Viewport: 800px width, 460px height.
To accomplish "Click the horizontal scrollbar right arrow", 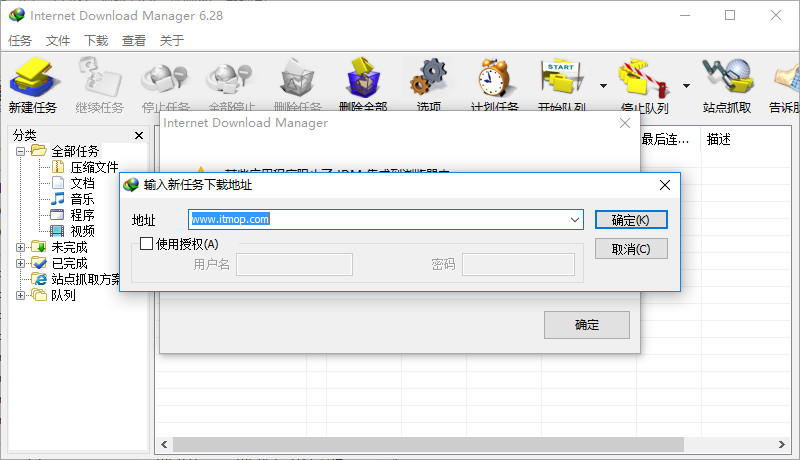I will click(x=782, y=444).
